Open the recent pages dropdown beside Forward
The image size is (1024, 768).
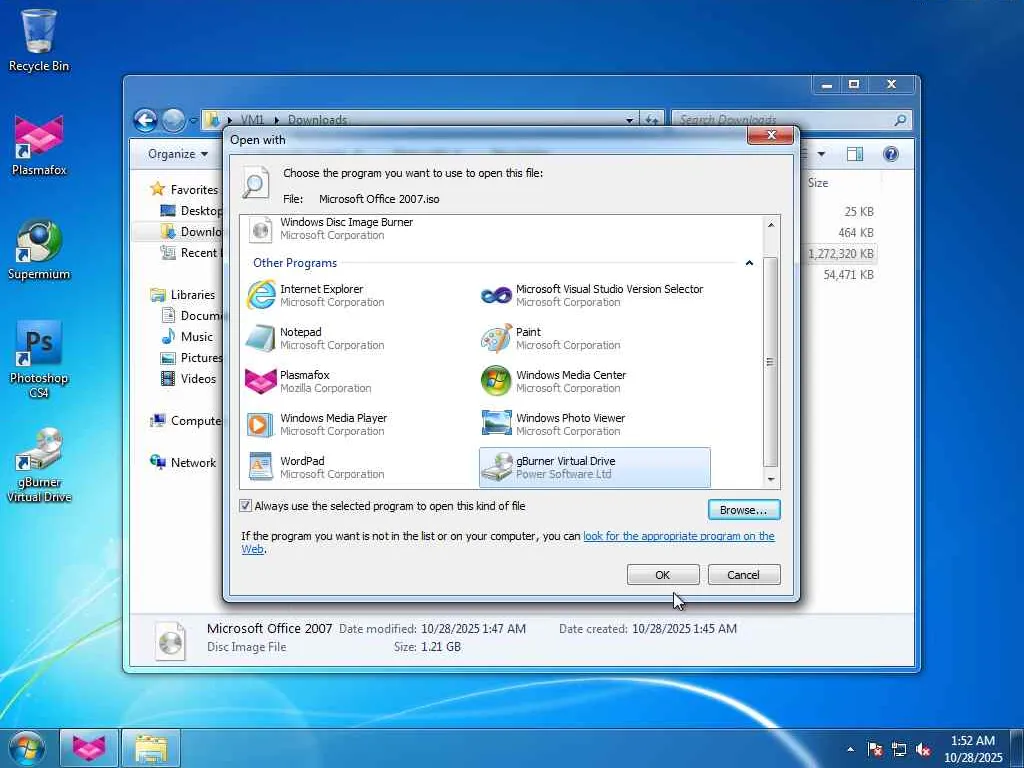coord(193,121)
